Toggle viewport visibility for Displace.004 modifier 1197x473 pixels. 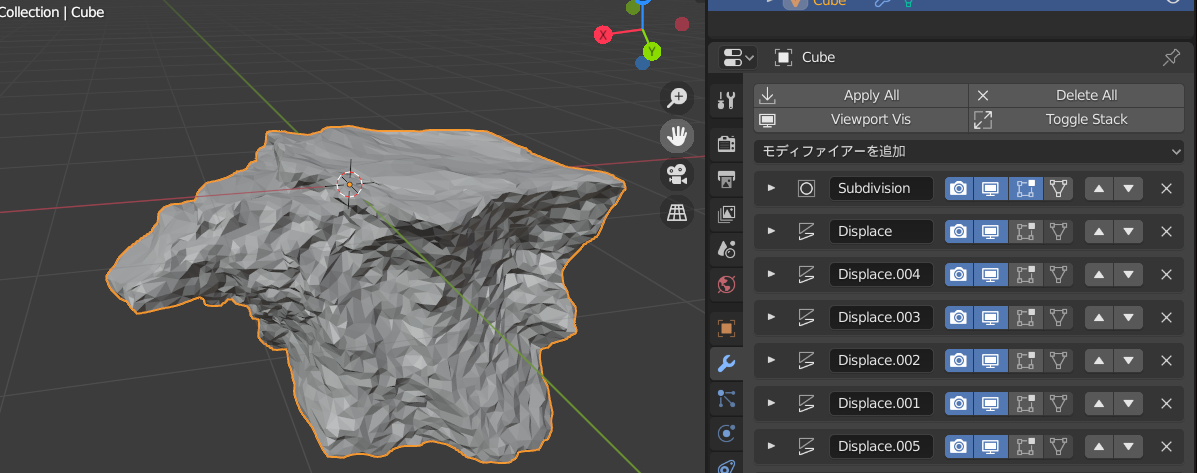point(992,274)
